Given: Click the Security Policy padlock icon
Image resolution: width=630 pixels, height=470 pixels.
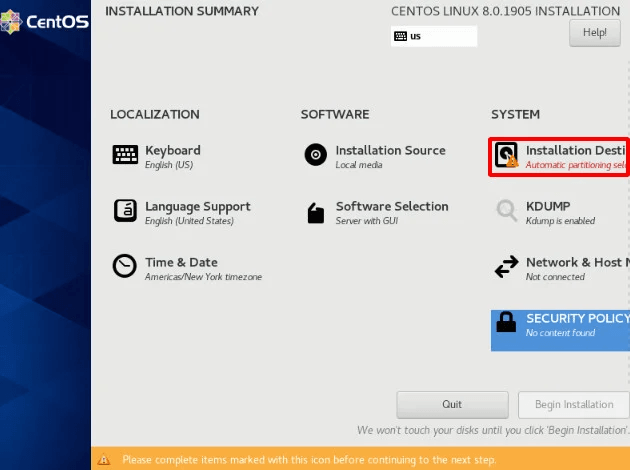Looking at the screenshot, I should 506,322.
